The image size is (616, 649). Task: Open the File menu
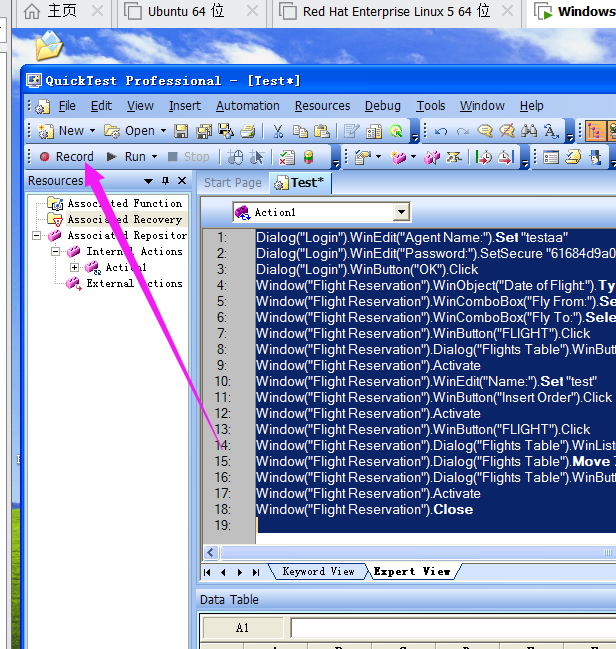pyautogui.click(x=67, y=106)
